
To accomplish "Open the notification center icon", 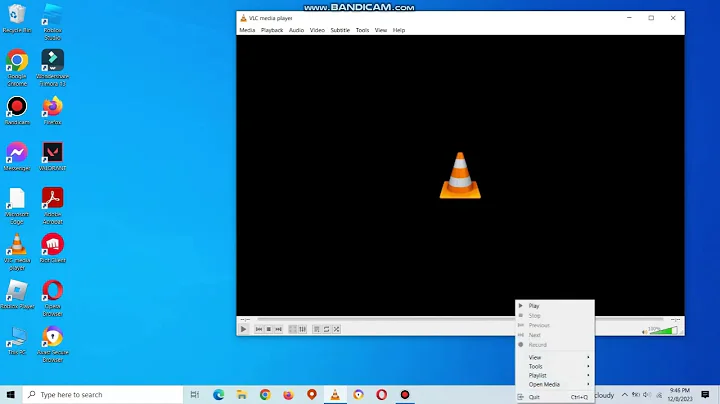I will pos(705,395).
